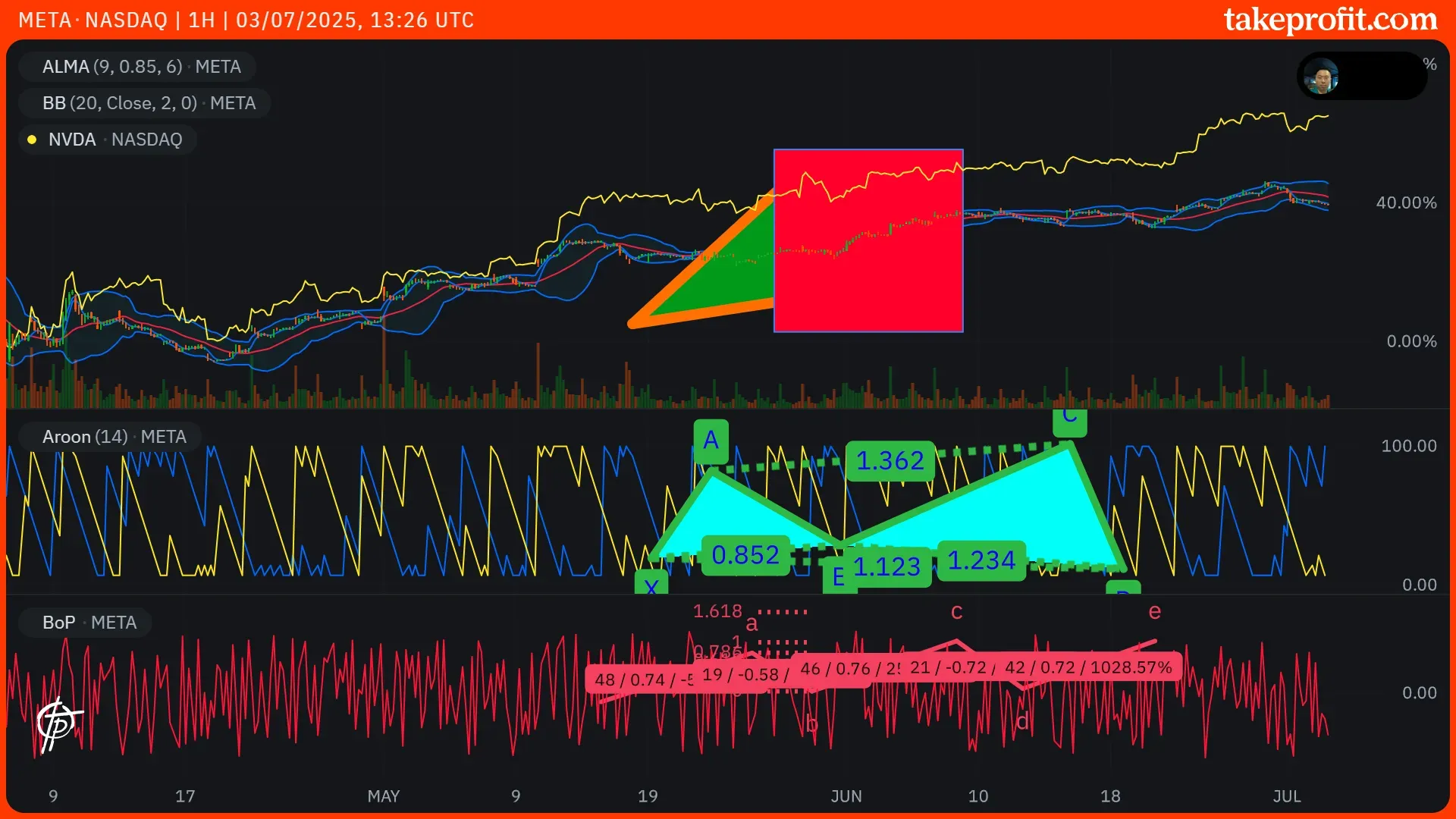This screenshot has height=819, width=1456.
Task: Click the pattern point A marker
Action: 711,441
